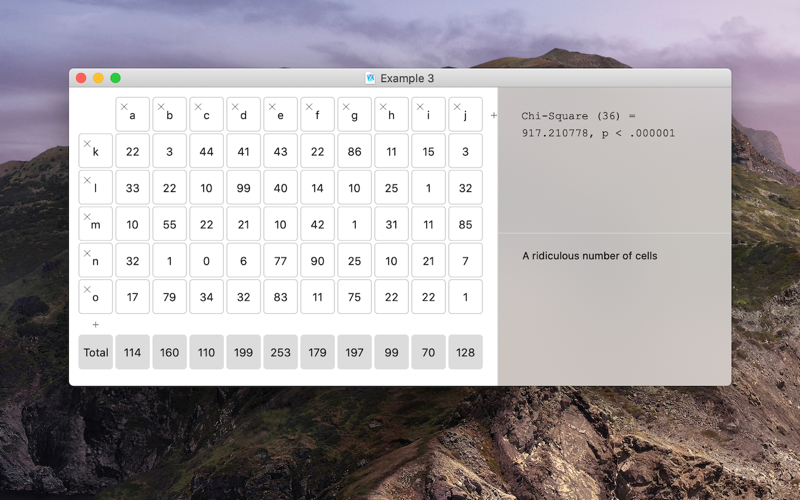Remove column g with its X icon
Viewport: 800px width, 500px height.
346,107
